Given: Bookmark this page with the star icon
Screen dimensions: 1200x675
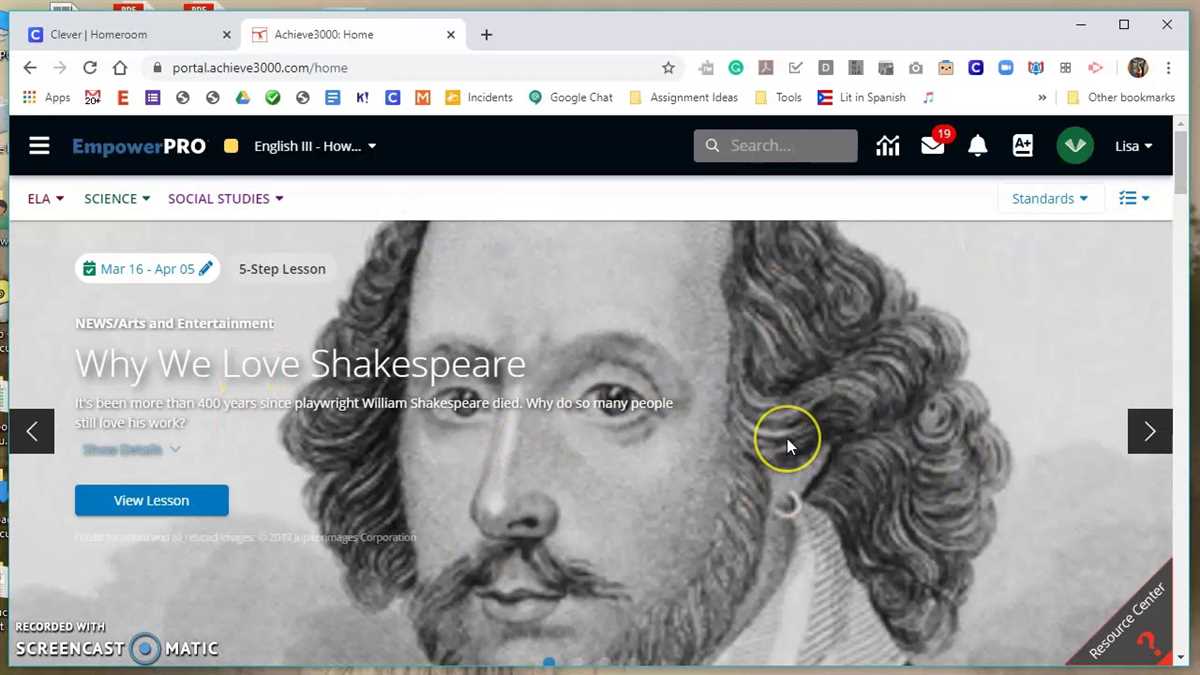Looking at the screenshot, I should pos(668,68).
